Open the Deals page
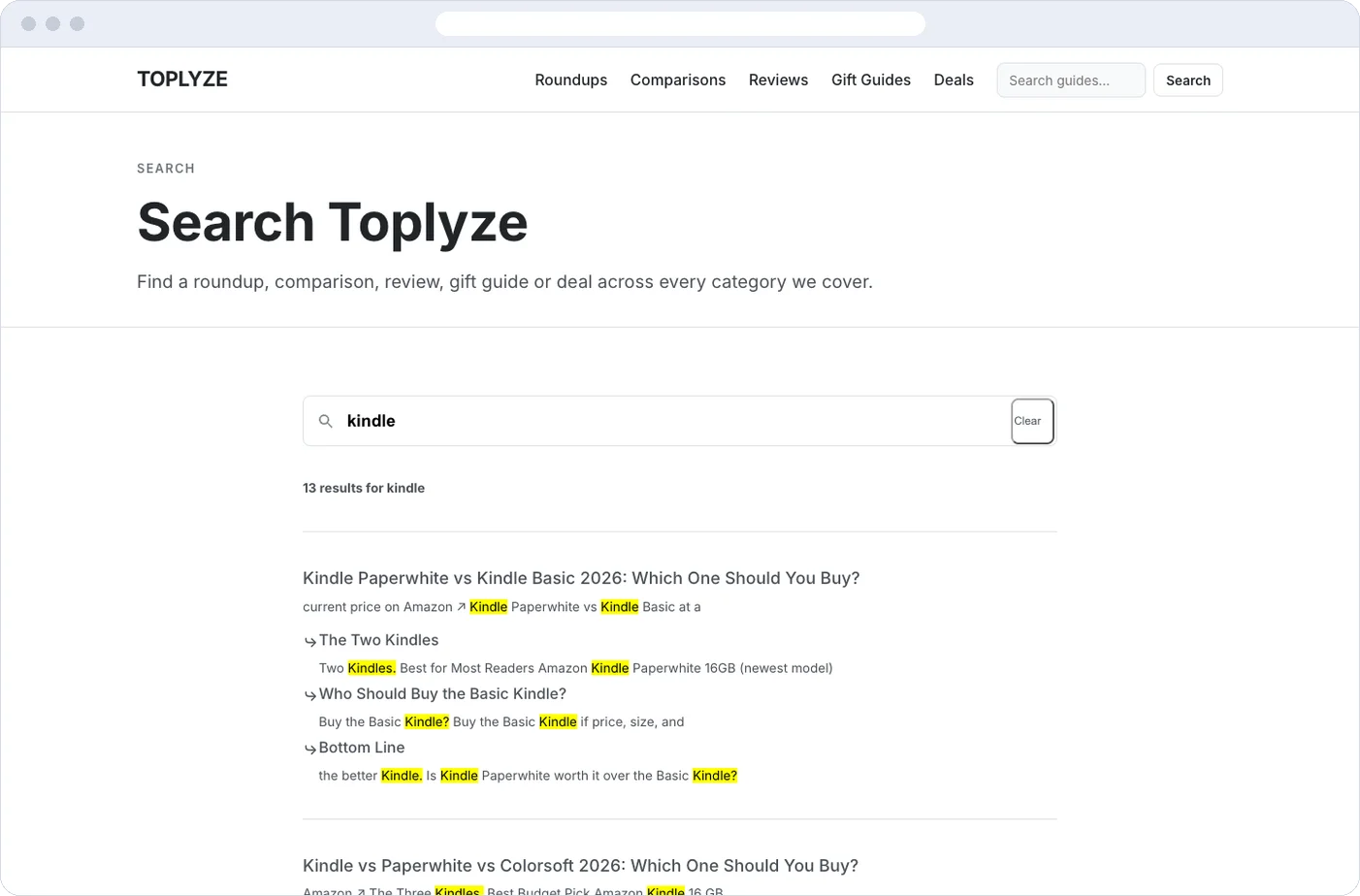1360x896 pixels. tap(954, 80)
